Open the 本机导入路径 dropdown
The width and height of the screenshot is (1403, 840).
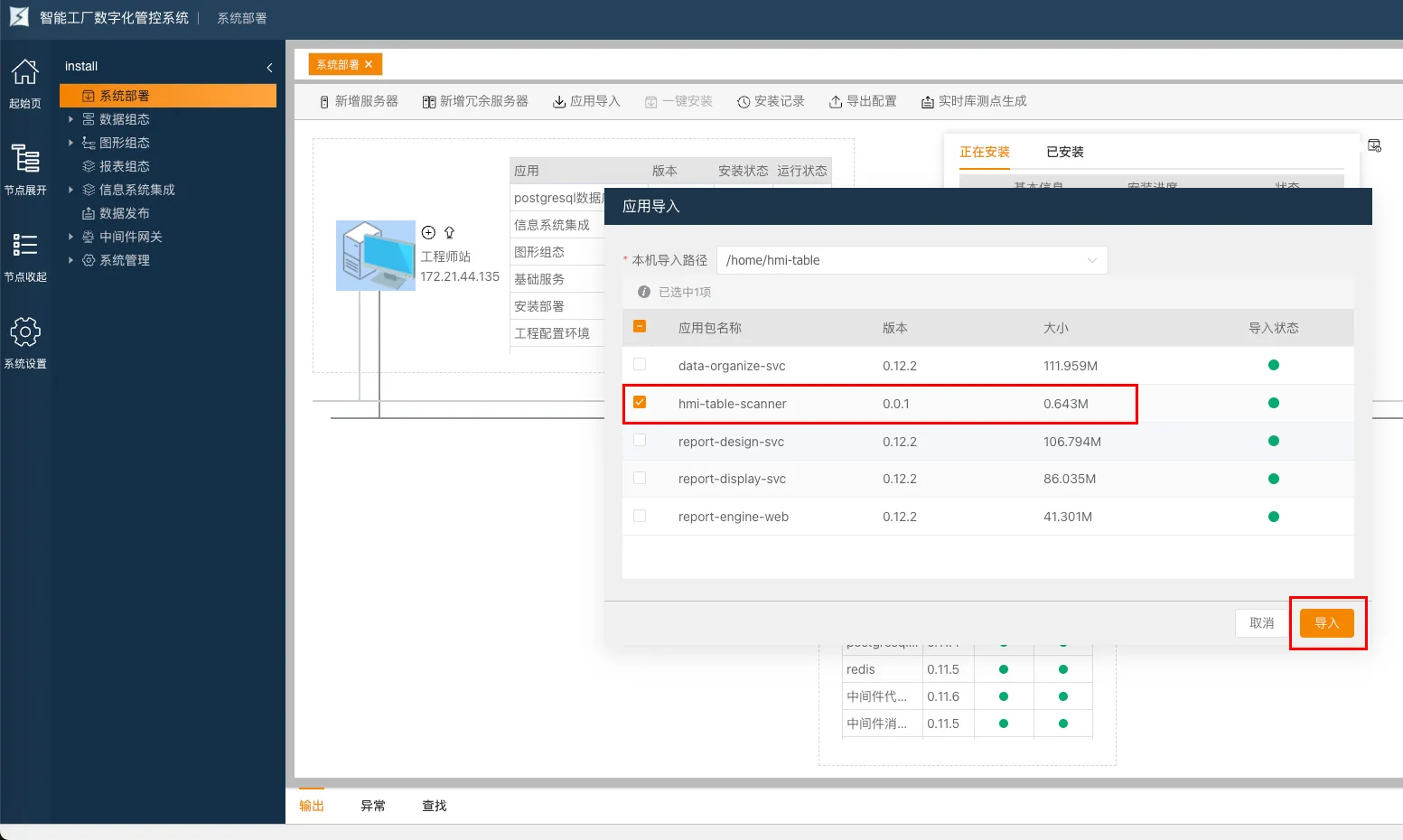click(x=912, y=260)
